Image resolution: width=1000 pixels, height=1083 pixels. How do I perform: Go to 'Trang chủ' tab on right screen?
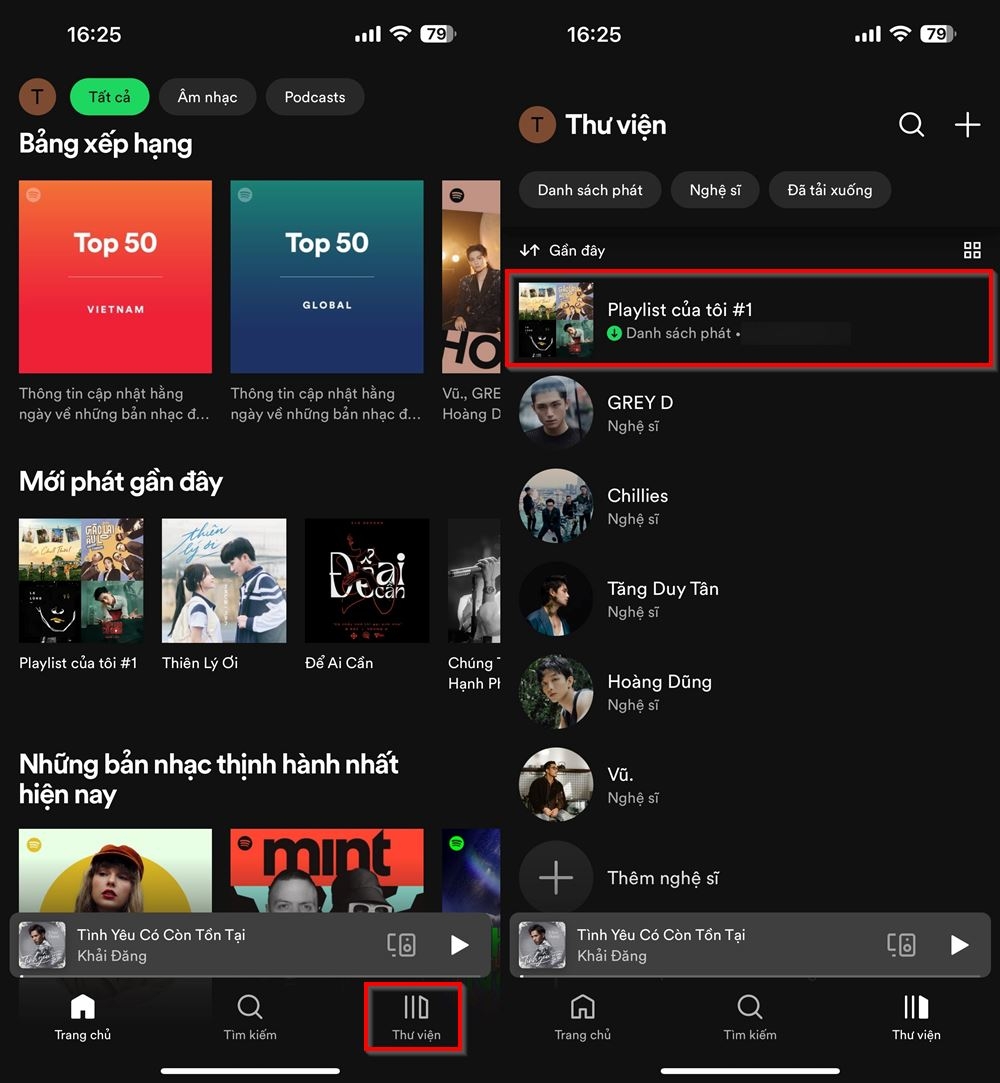(x=582, y=1017)
